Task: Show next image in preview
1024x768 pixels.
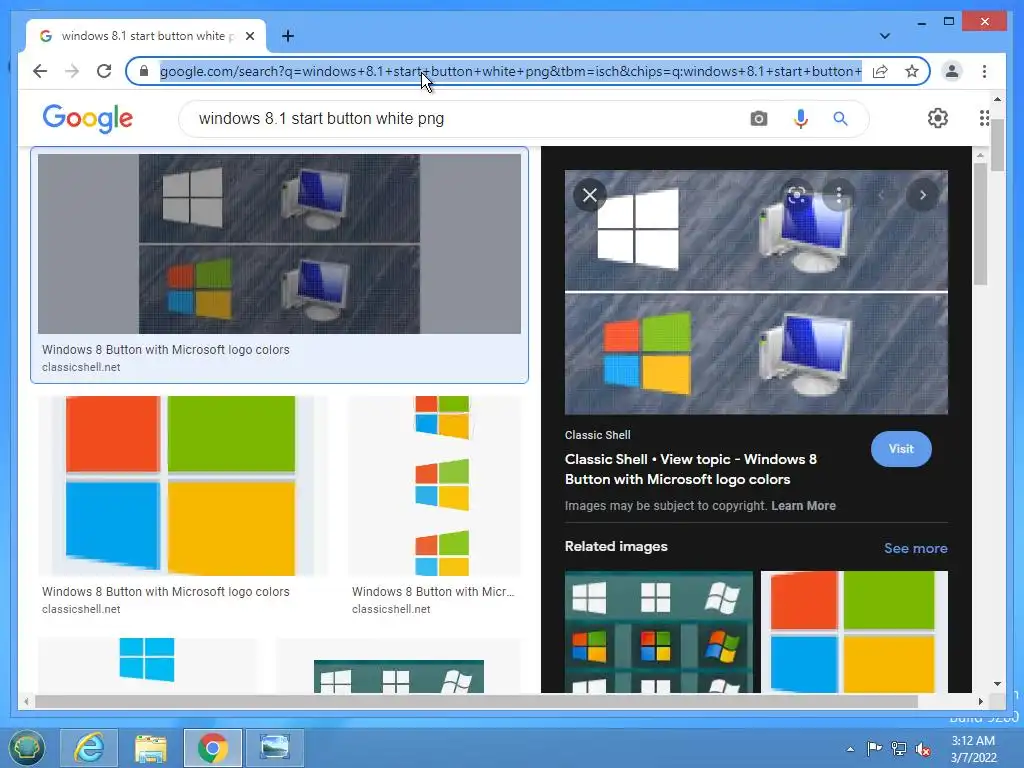Action: (922, 195)
